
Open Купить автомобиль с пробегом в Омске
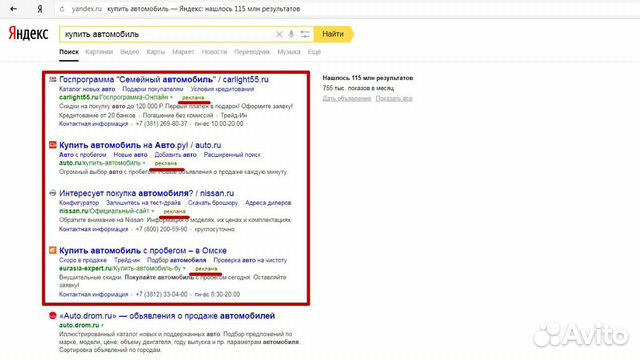(x=143, y=251)
